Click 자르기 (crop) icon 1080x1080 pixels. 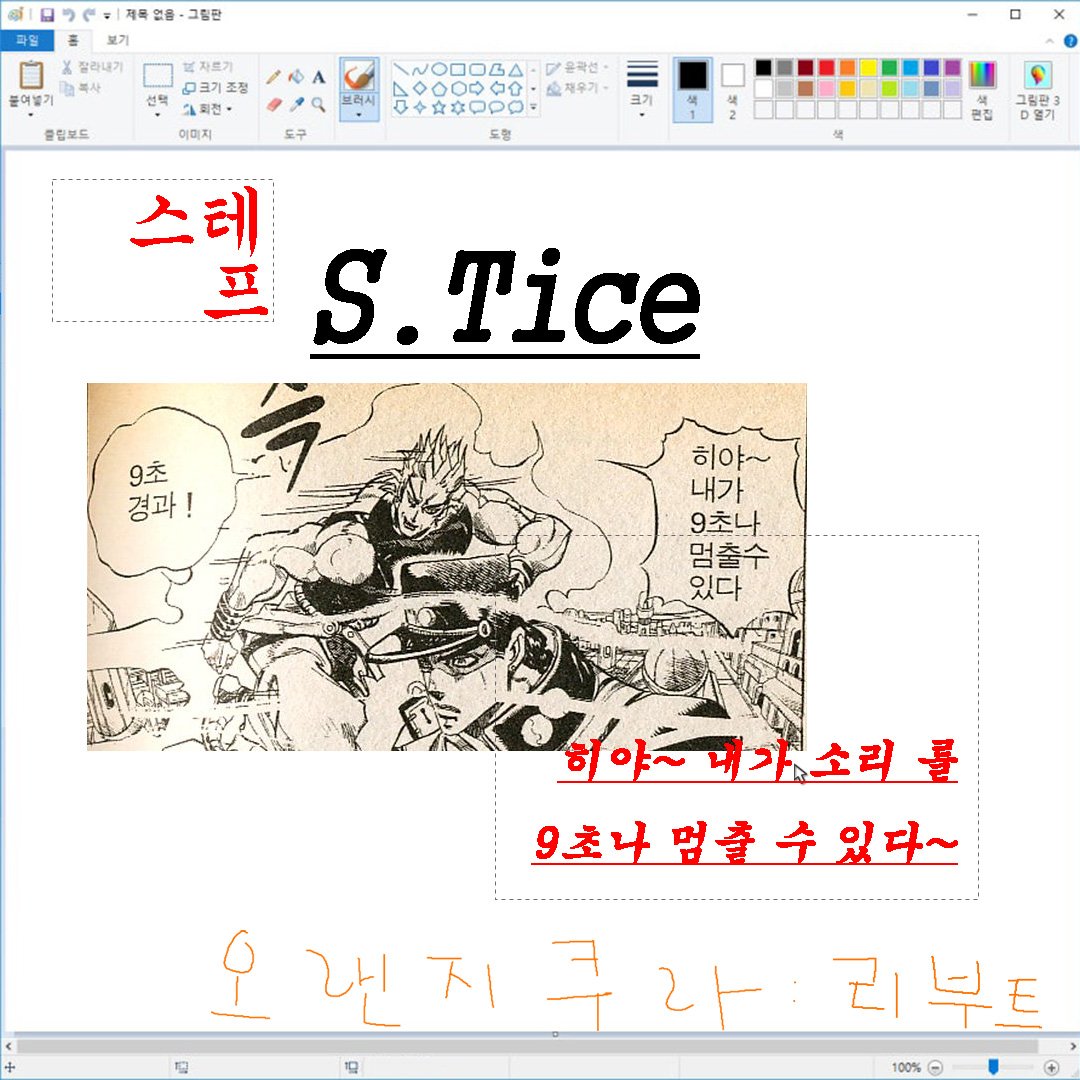point(189,67)
